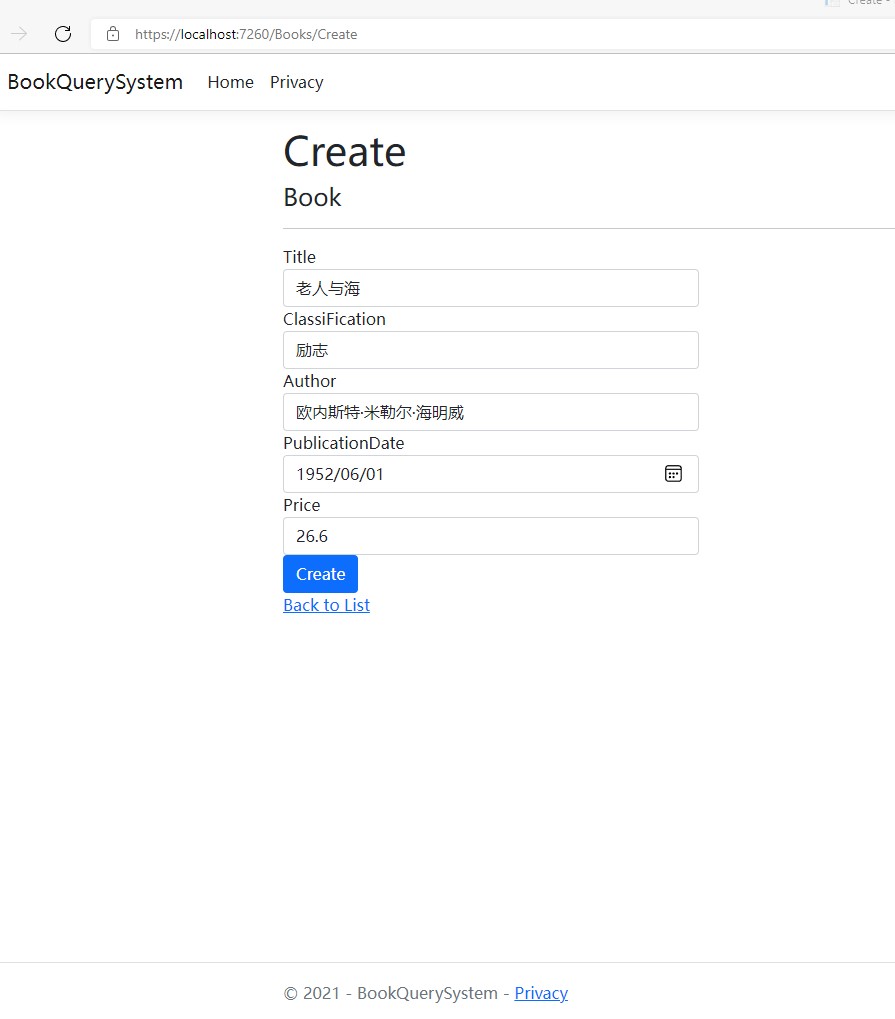Select the PublicationDate date field
This screenshot has height=1019, width=895.
pyautogui.click(x=491, y=474)
